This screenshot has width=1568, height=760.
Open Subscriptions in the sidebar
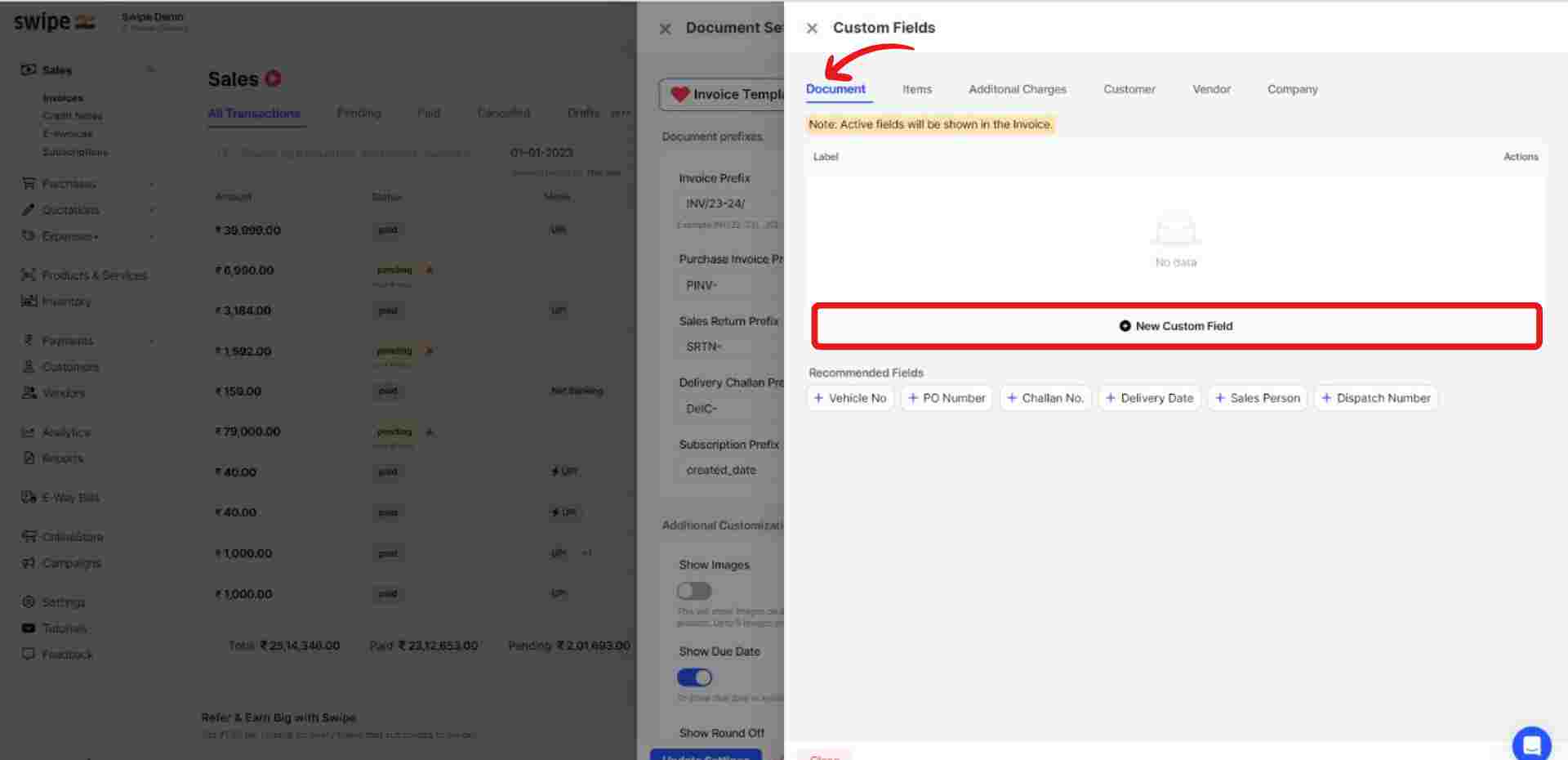coord(75,152)
